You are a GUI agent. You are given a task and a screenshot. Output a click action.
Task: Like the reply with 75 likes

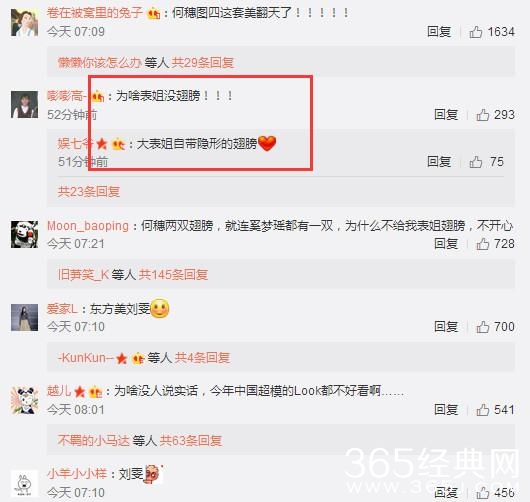[476, 162]
